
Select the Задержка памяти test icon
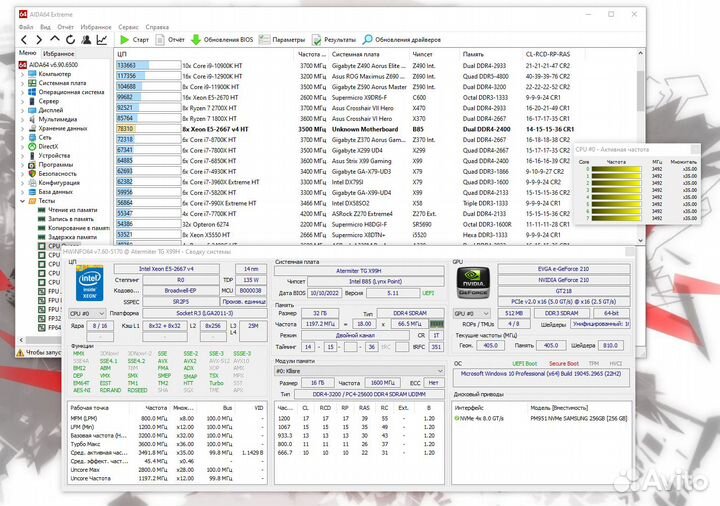coord(41,237)
